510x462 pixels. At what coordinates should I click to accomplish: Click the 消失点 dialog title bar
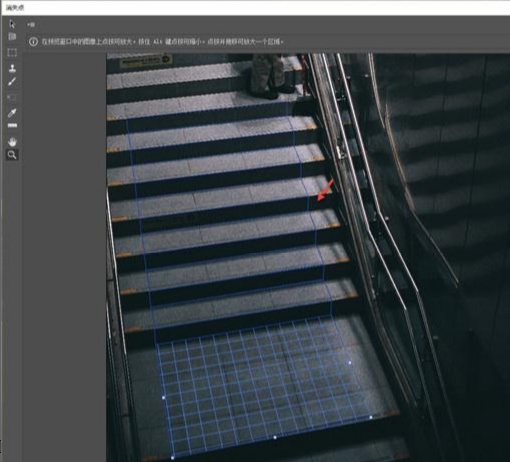(255, 8)
